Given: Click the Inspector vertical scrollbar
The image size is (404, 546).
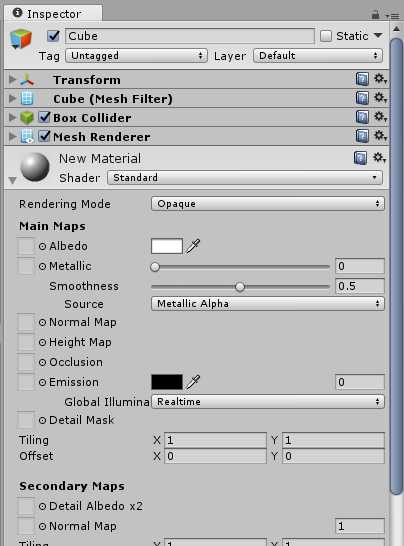Looking at the screenshot, I should [x=396, y=266].
